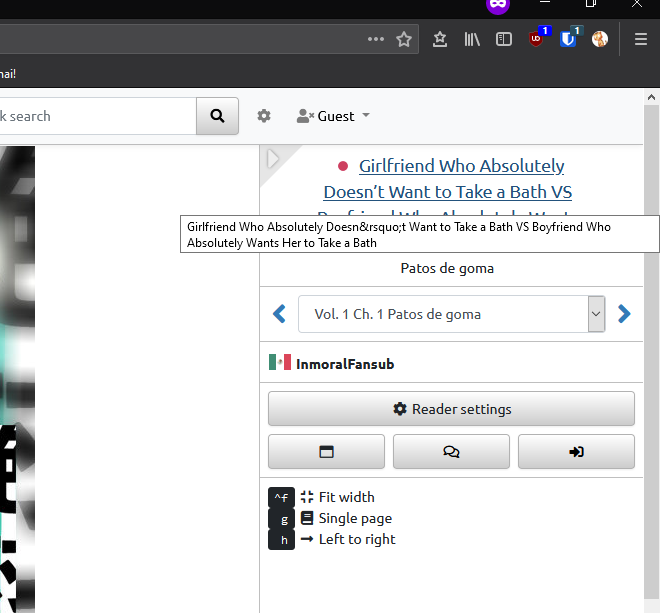Open the InmoralFansub group link

pos(344,364)
